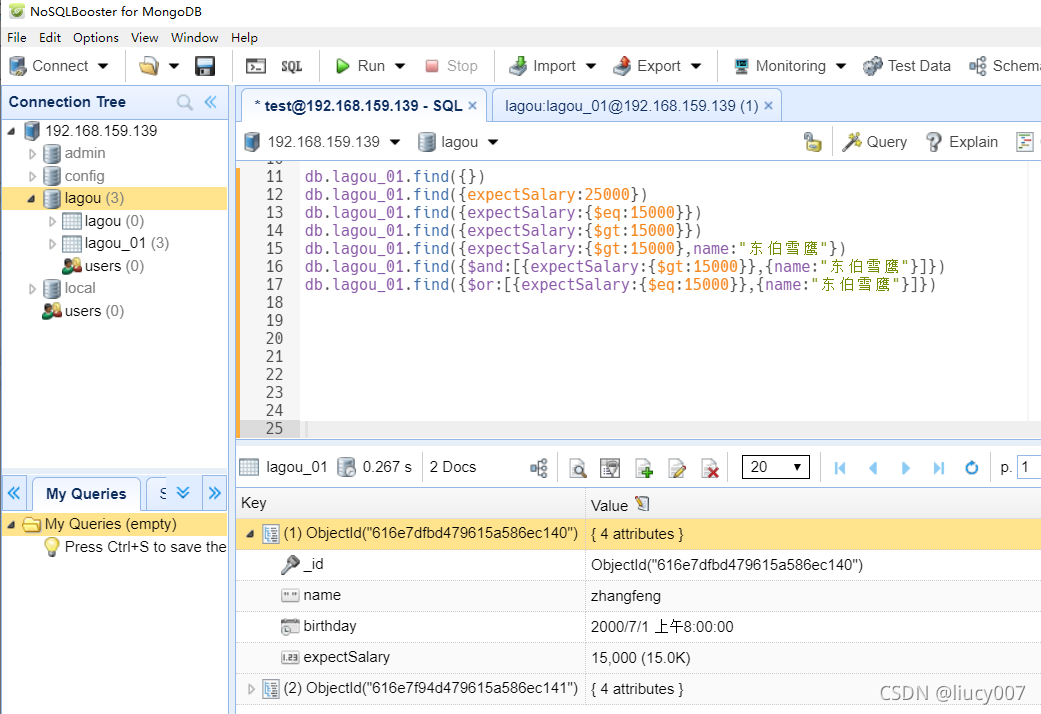Open the Export dropdown arrow

coord(696,66)
